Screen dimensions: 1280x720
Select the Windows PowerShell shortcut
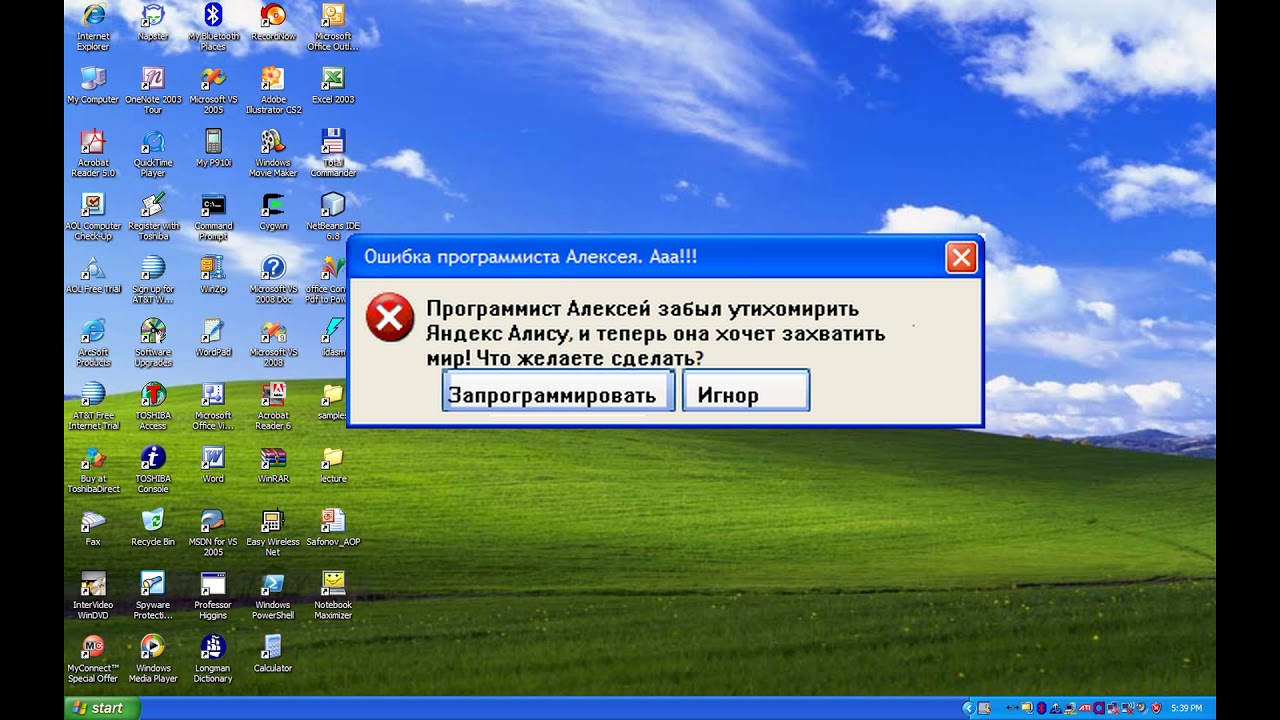[x=273, y=594]
